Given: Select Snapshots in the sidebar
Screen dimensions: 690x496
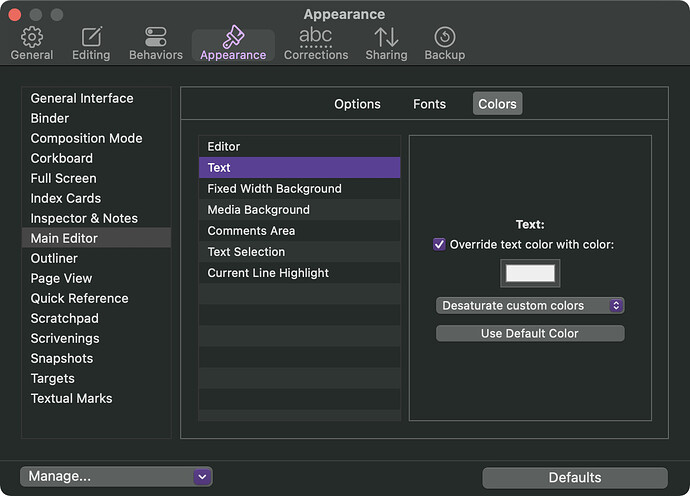Looking at the screenshot, I should point(96,358).
